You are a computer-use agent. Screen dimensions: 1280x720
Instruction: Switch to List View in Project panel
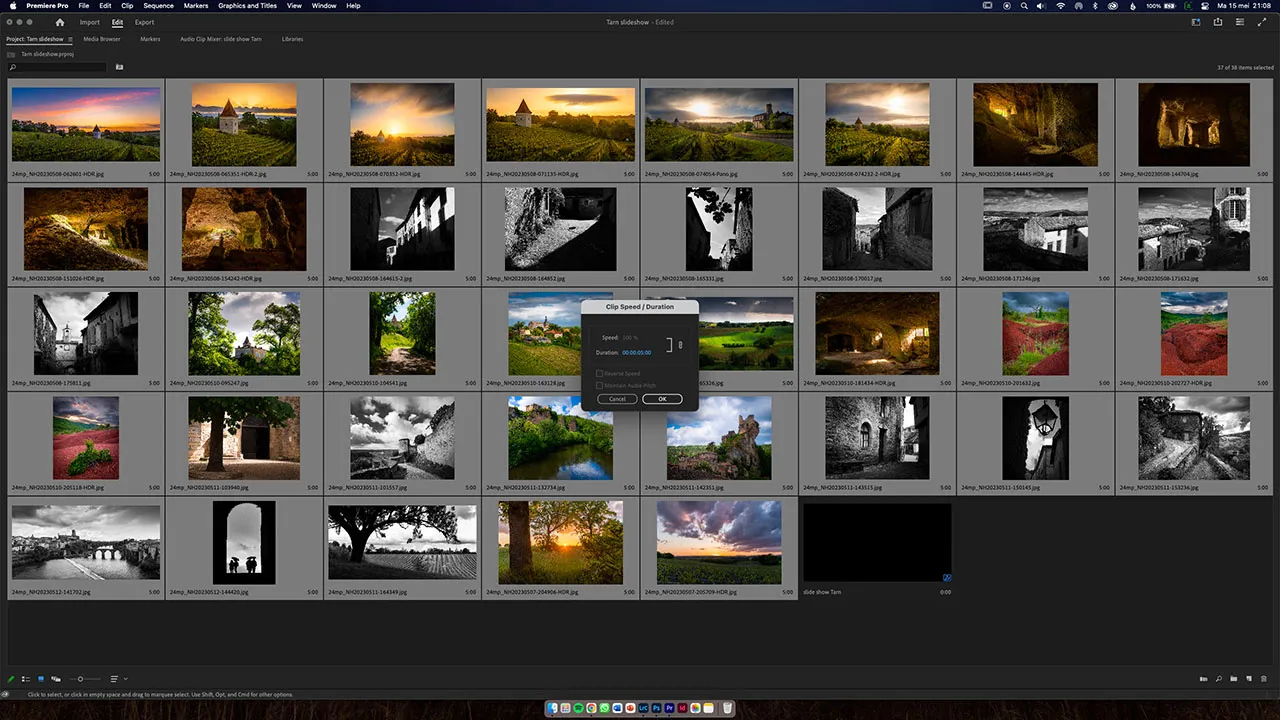coord(25,679)
